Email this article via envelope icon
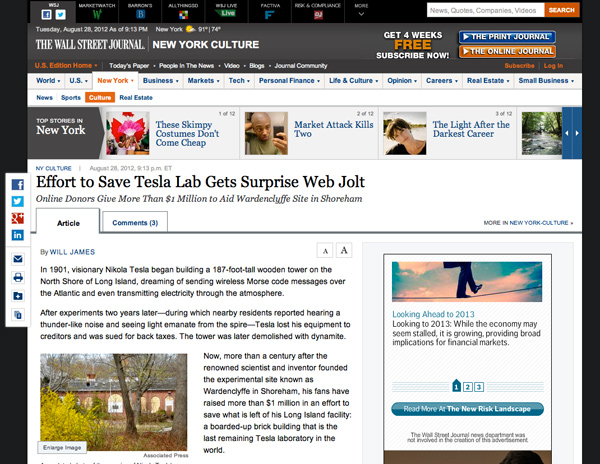Viewport: 600px width, 464px height. point(18,259)
